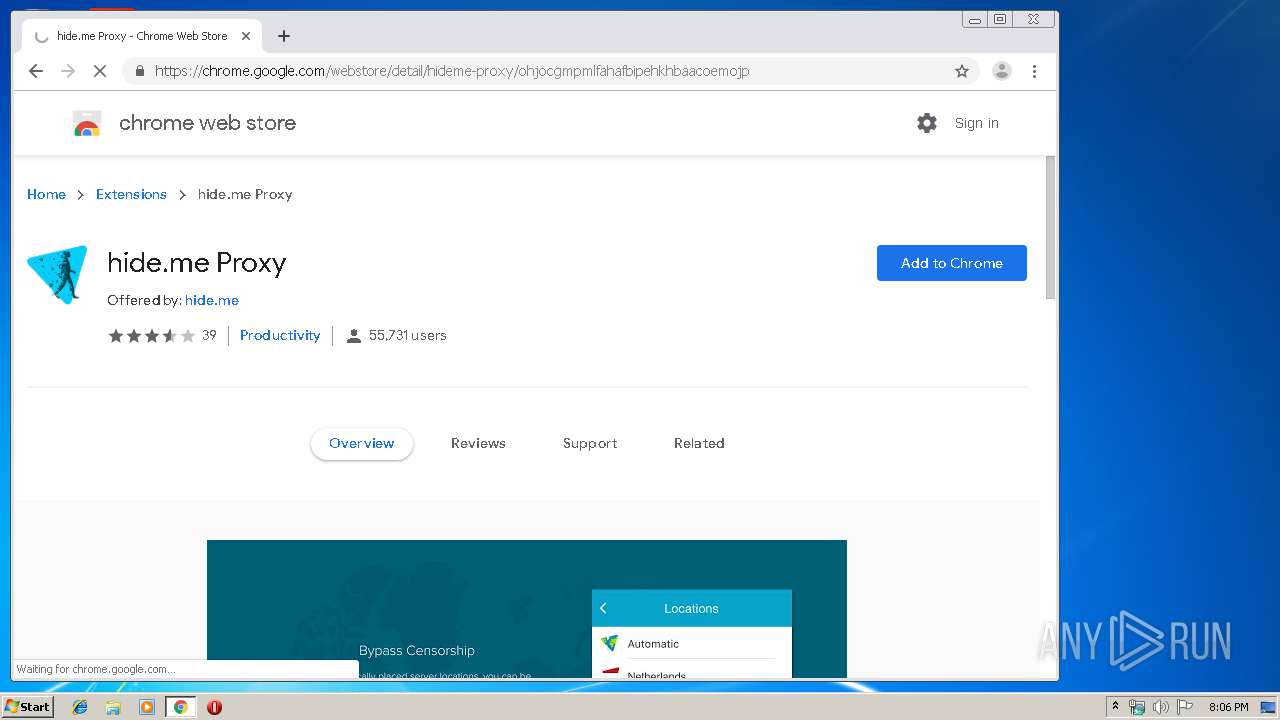Click the address bar URL
Viewport: 1280px width, 720px height.
click(452, 71)
